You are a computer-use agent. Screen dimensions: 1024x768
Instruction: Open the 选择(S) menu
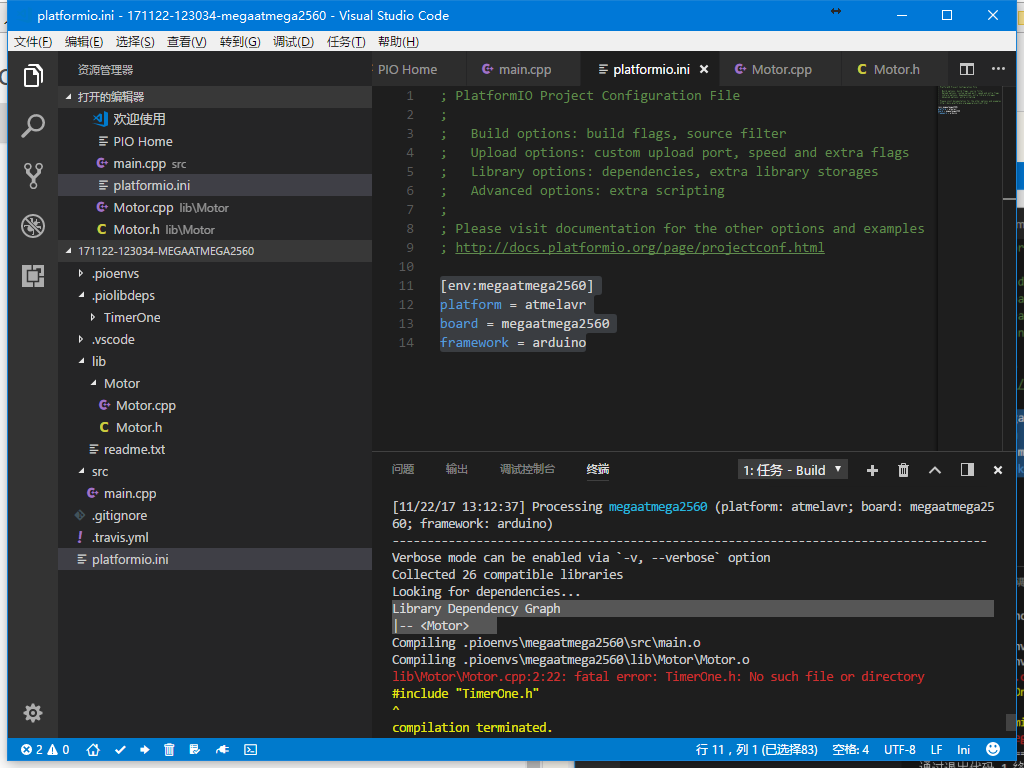(x=135, y=42)
